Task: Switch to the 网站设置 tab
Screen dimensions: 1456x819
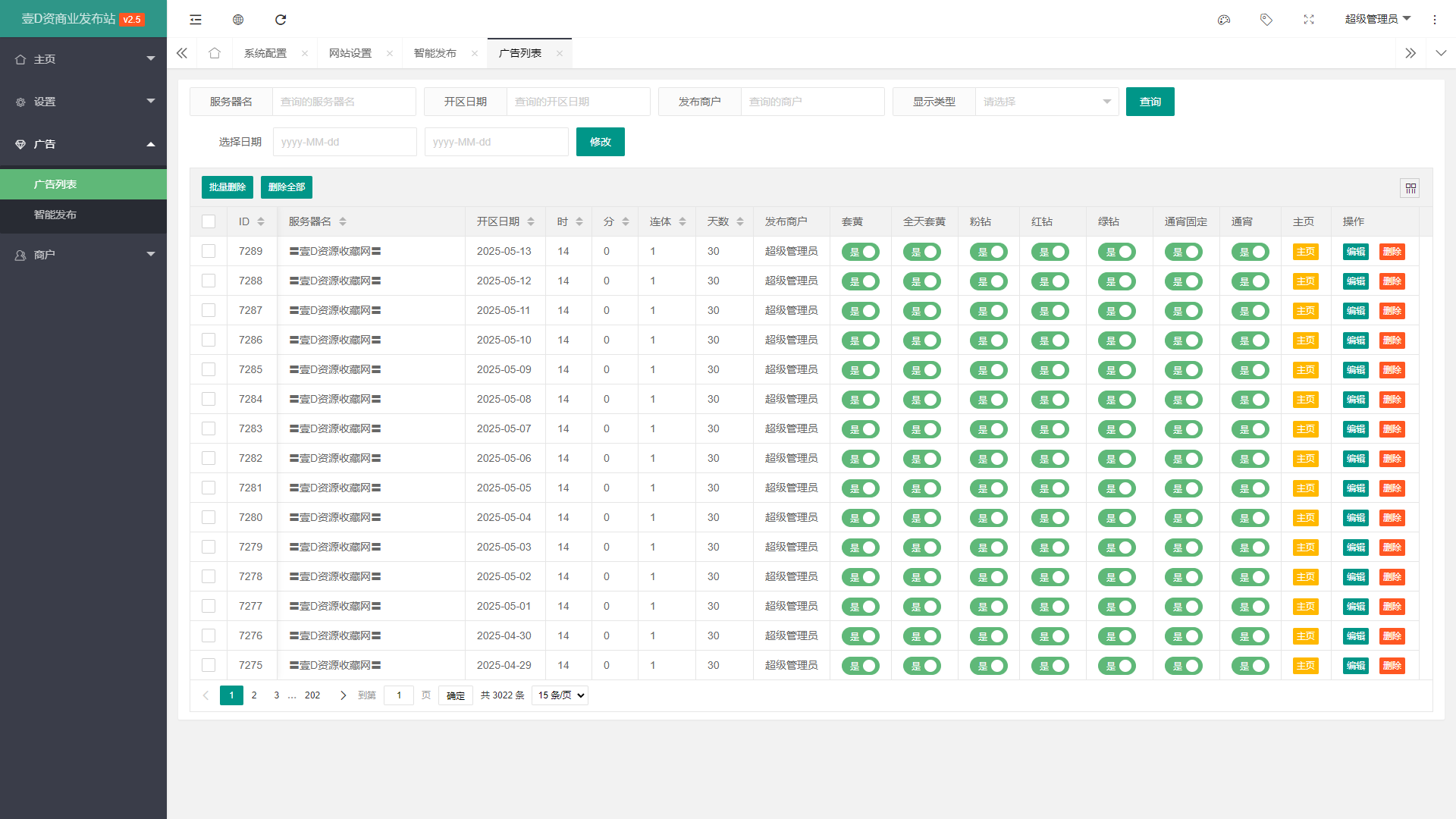Action: pos(350,53)
